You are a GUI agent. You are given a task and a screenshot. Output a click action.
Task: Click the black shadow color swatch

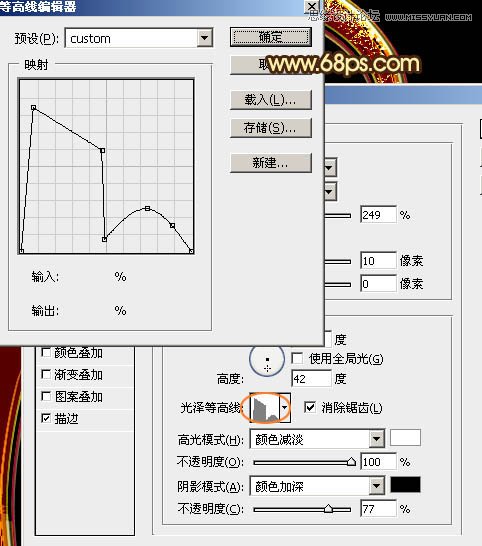pos(405,485)
